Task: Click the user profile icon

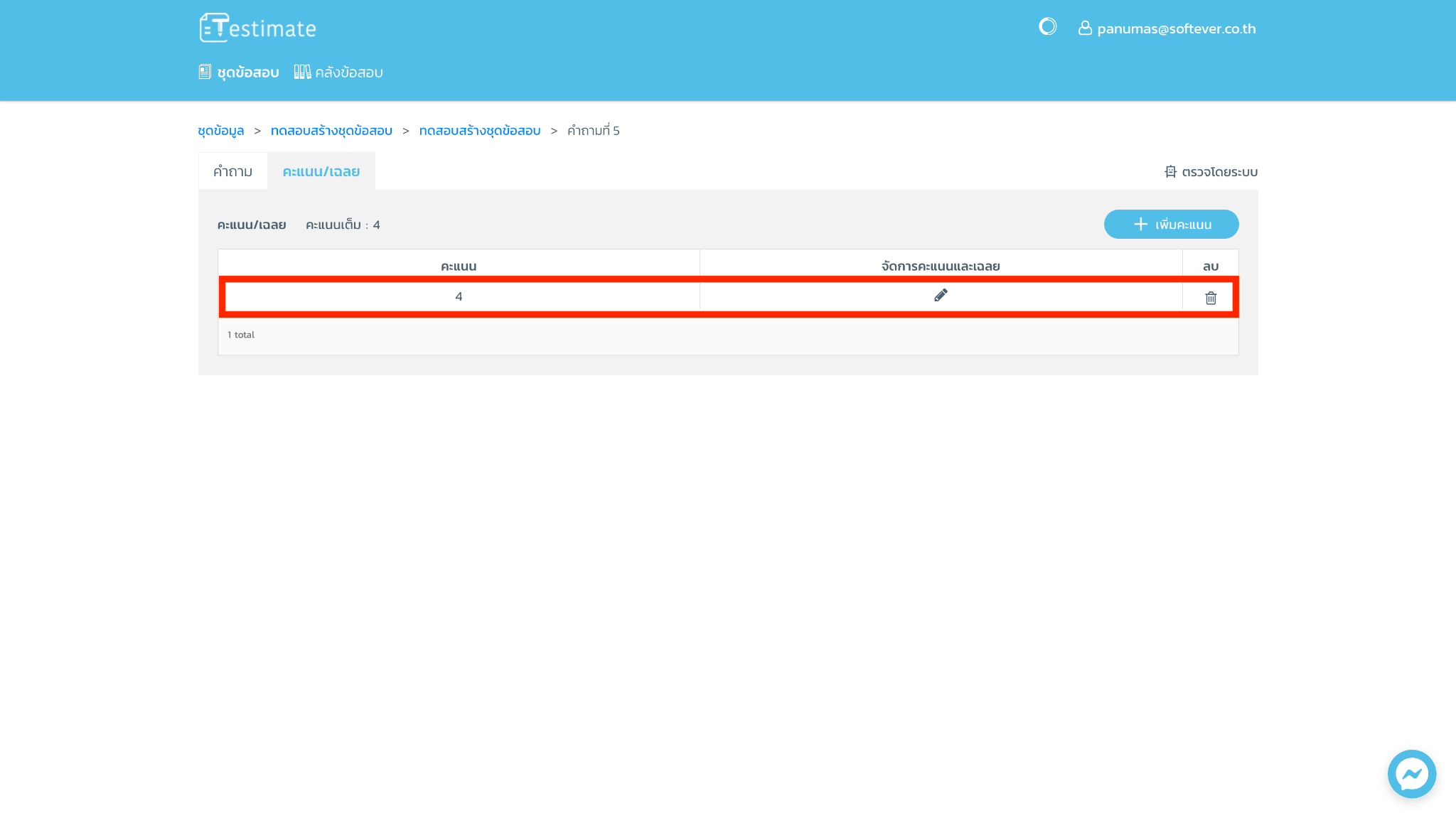Action: [1084, 28]
